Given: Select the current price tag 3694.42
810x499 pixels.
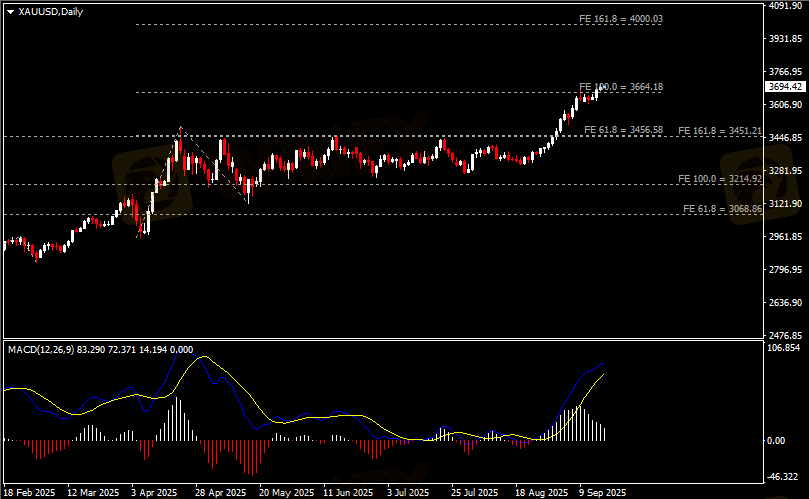Looking at the screenshot, I should tap(785, 87).
